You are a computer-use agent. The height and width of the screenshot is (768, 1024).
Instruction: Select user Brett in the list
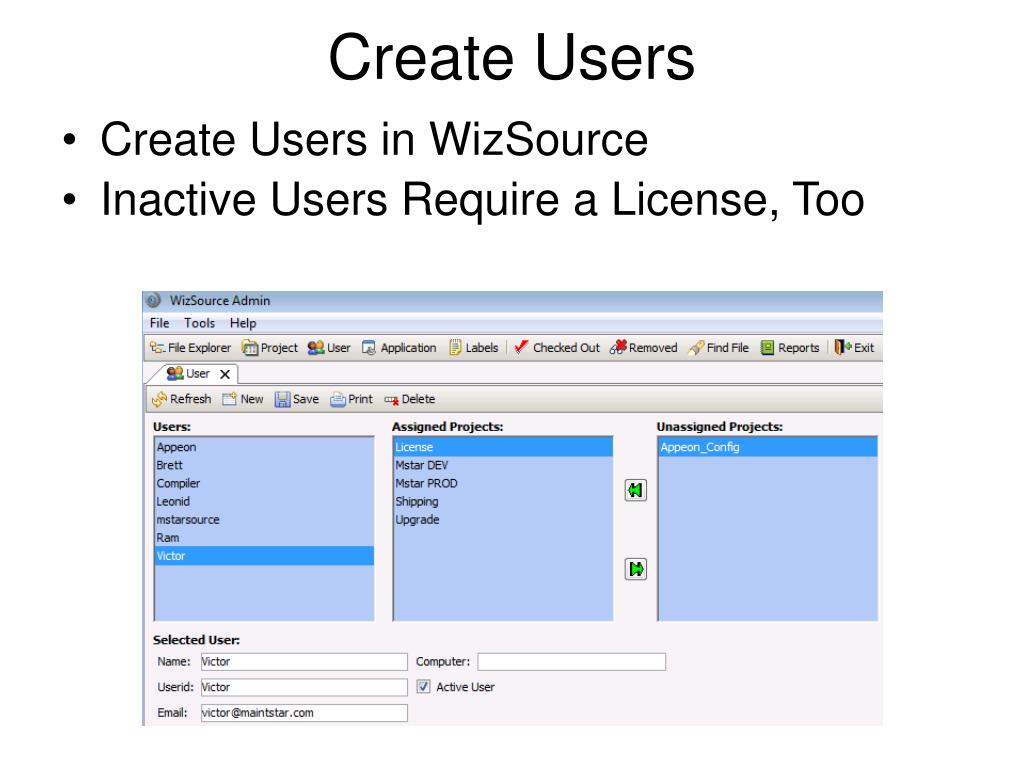264,466
